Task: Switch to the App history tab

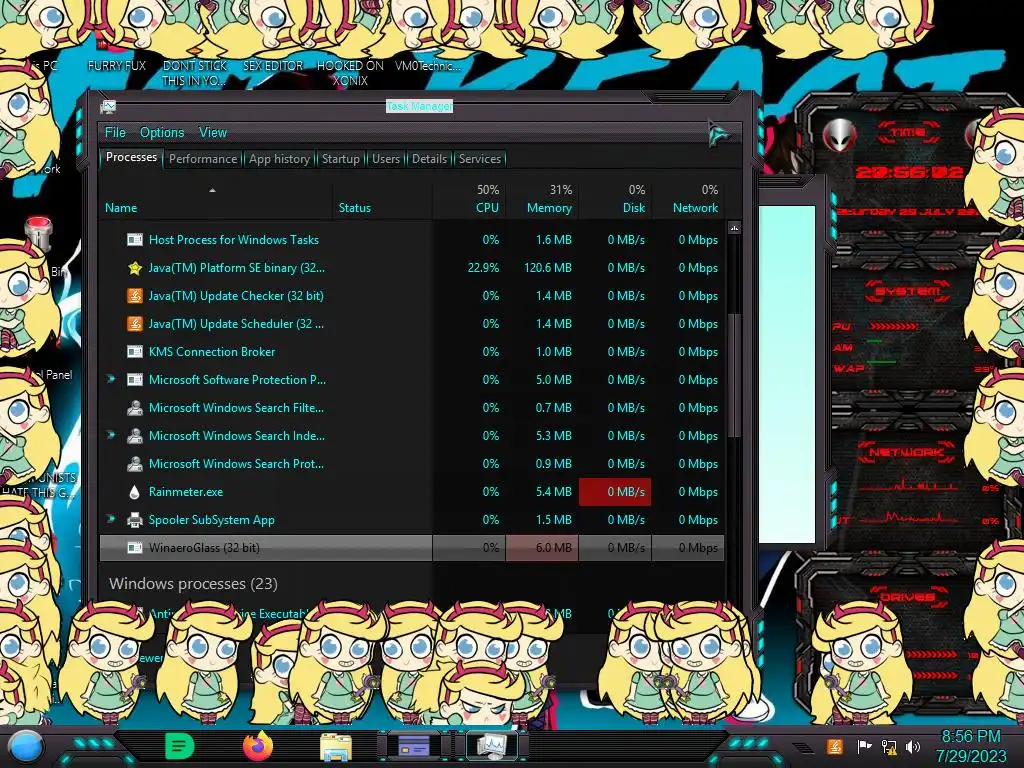Action: point(279,159)
